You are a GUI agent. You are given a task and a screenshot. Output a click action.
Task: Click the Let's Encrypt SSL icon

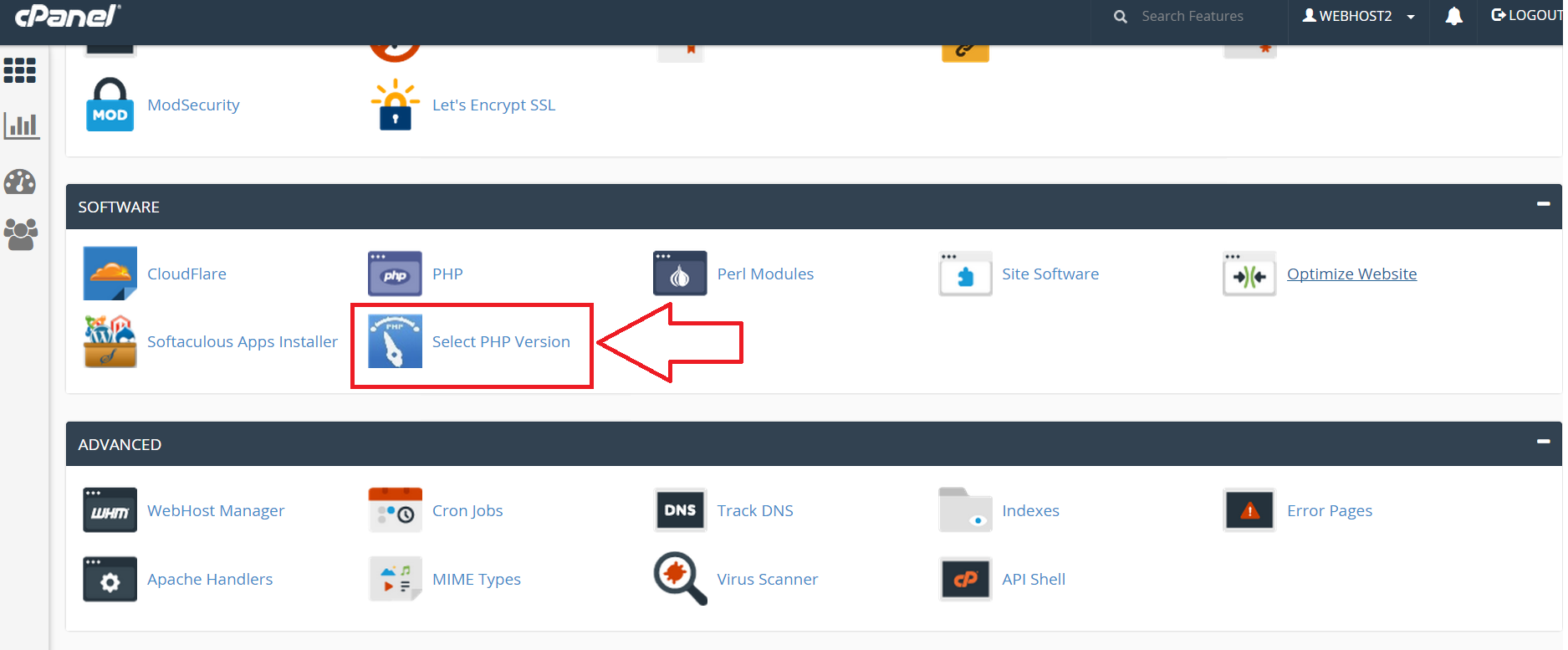[x=396, y=105]
